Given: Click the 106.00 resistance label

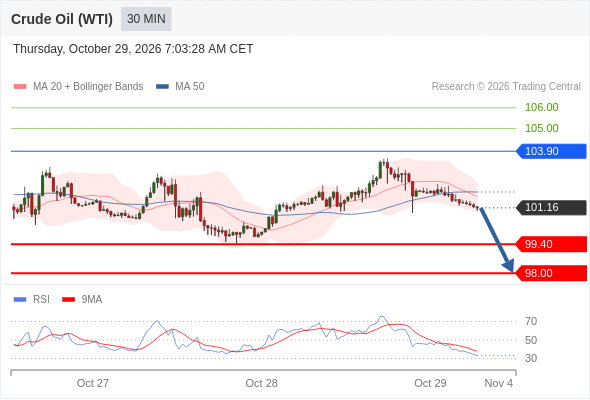Looking at the screenshot, I should click(541, 107).
